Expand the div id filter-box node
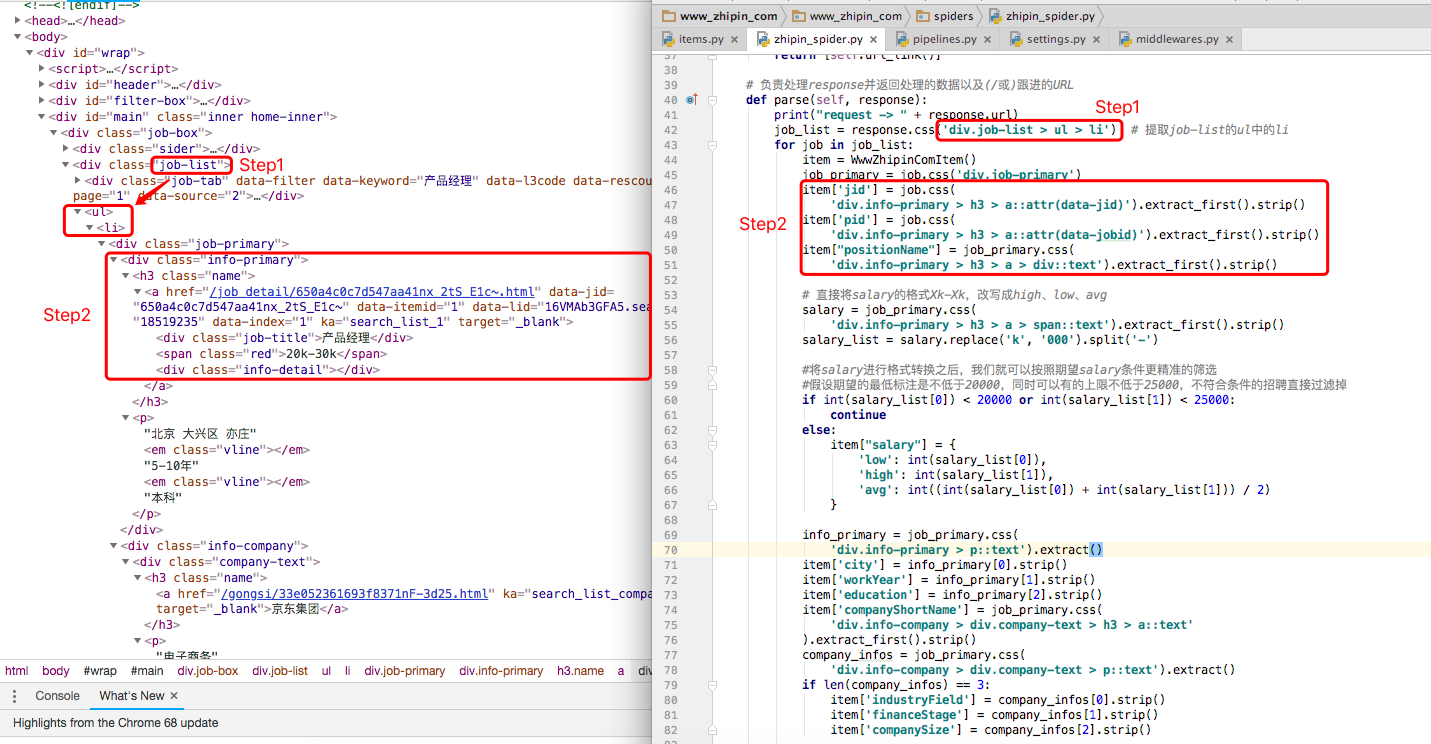The height and width of the screenshot is (744, 1431). [x=42, y=101]
